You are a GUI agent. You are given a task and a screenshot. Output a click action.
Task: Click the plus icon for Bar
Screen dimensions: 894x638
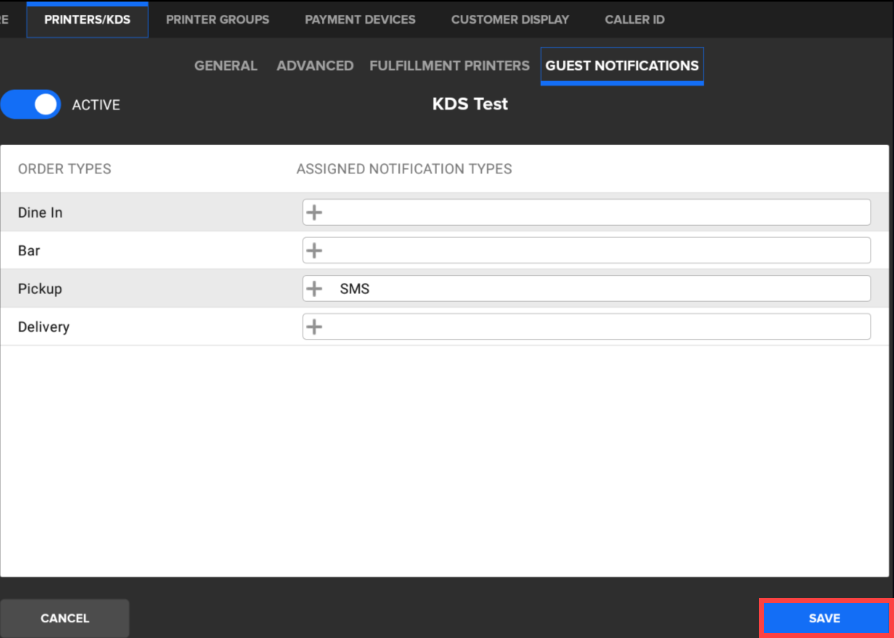click(314, 250)
